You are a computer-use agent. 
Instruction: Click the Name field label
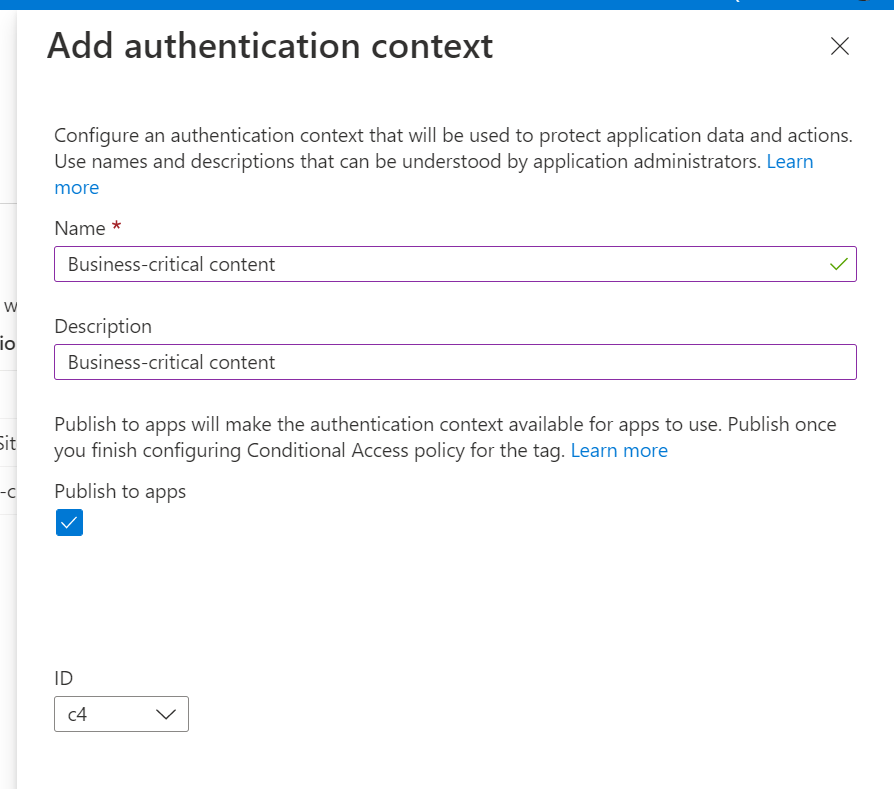[80, 228]
